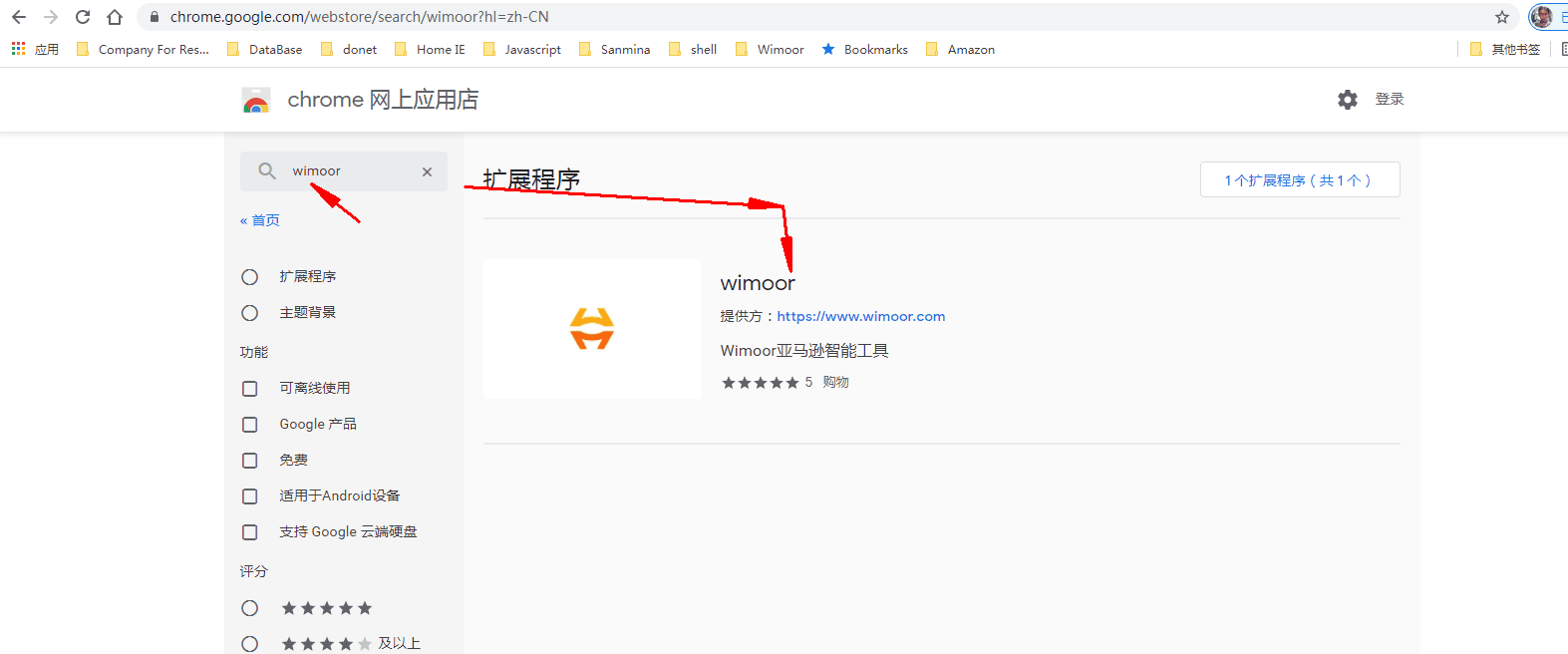Visit https://www.wimoor.com provider link

[x=861, y=316]
